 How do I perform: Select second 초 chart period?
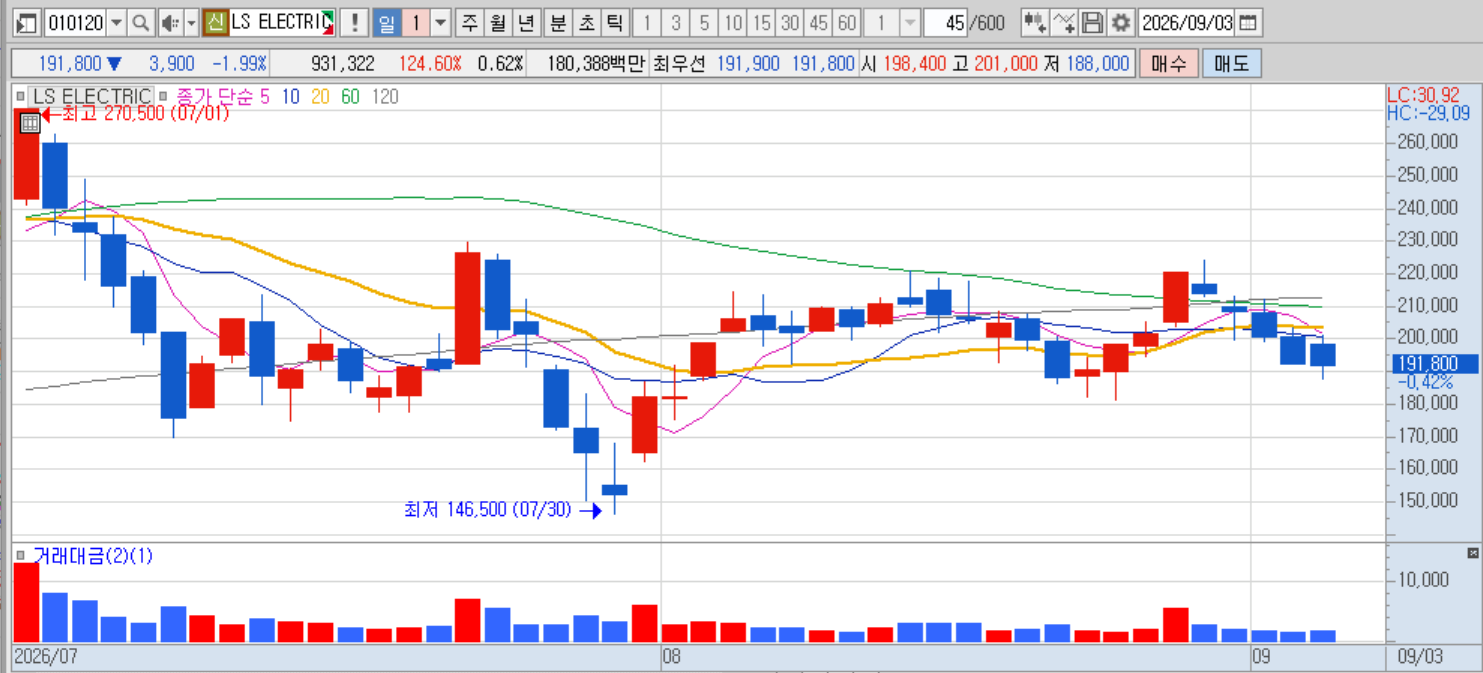click(x=587, y=22)
